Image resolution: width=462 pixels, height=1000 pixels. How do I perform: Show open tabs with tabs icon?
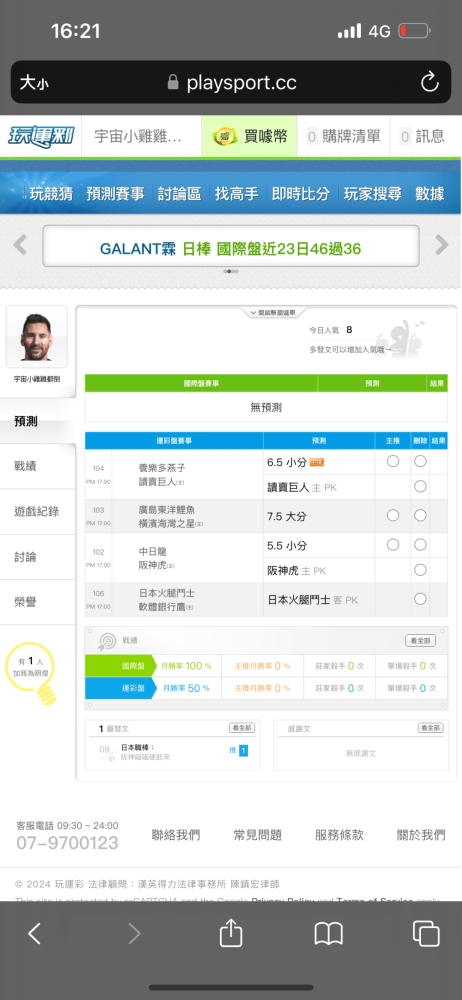[426, 934]
